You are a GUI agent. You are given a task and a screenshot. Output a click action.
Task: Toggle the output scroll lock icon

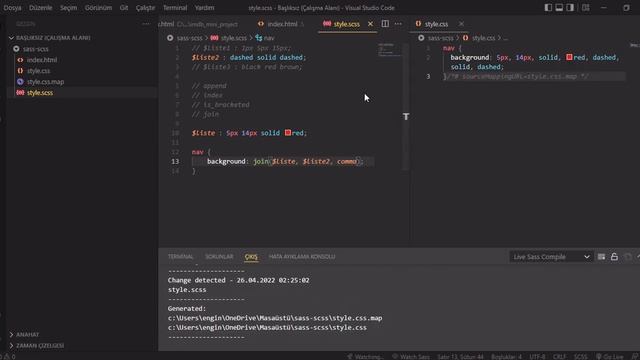click(614, 257)
